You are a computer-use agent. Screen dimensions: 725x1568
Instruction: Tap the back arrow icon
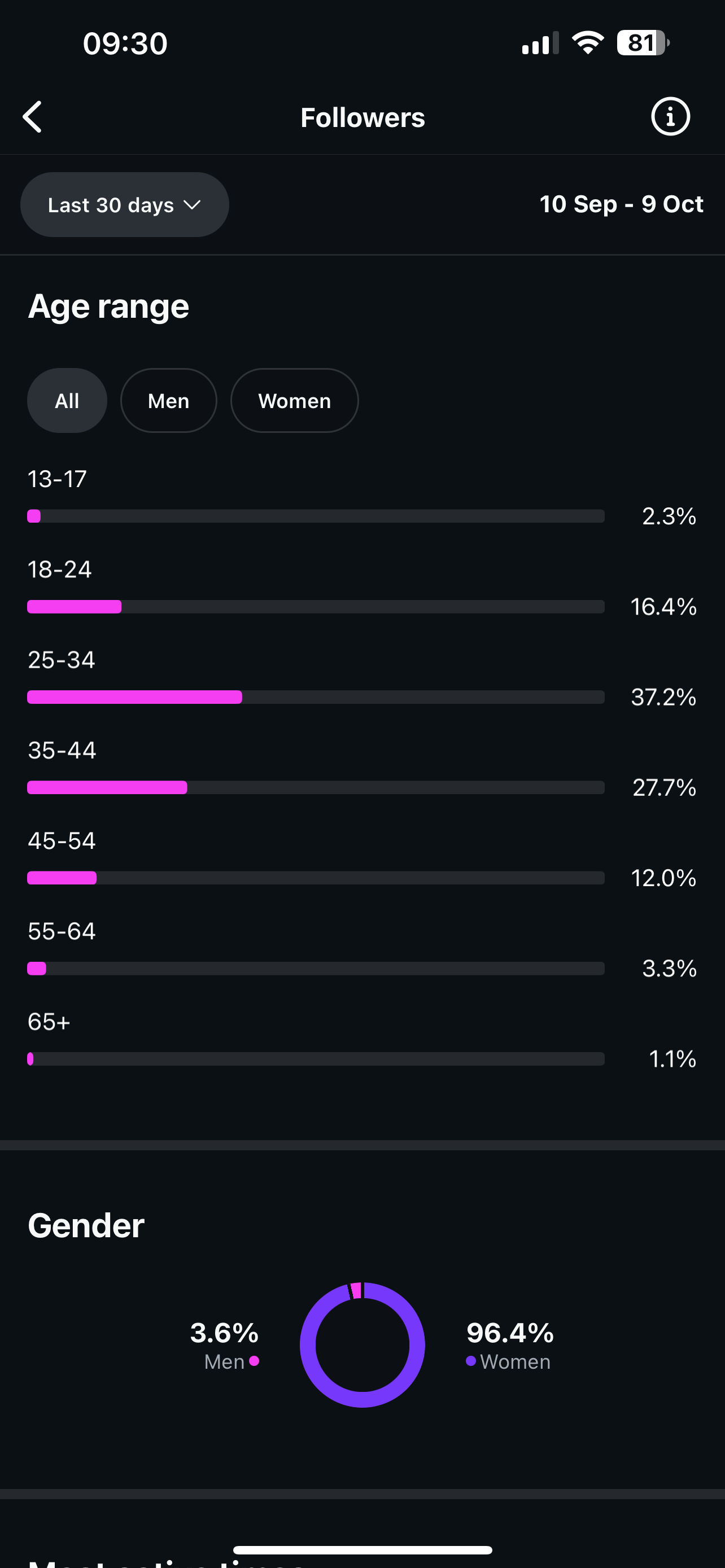[33, 117]
